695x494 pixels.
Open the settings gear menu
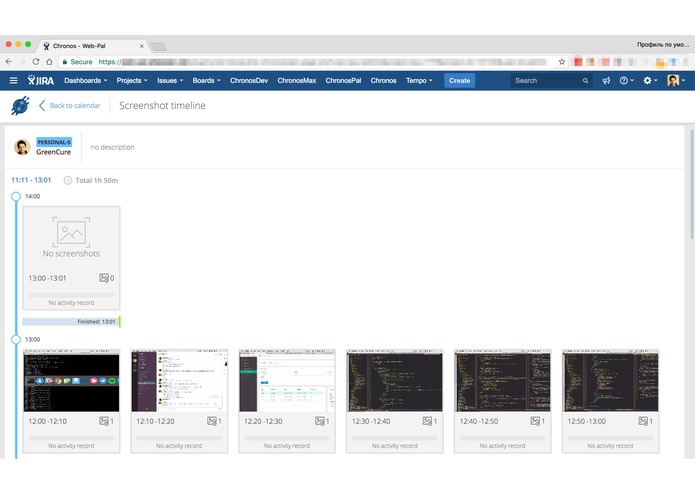coord(650,81)
